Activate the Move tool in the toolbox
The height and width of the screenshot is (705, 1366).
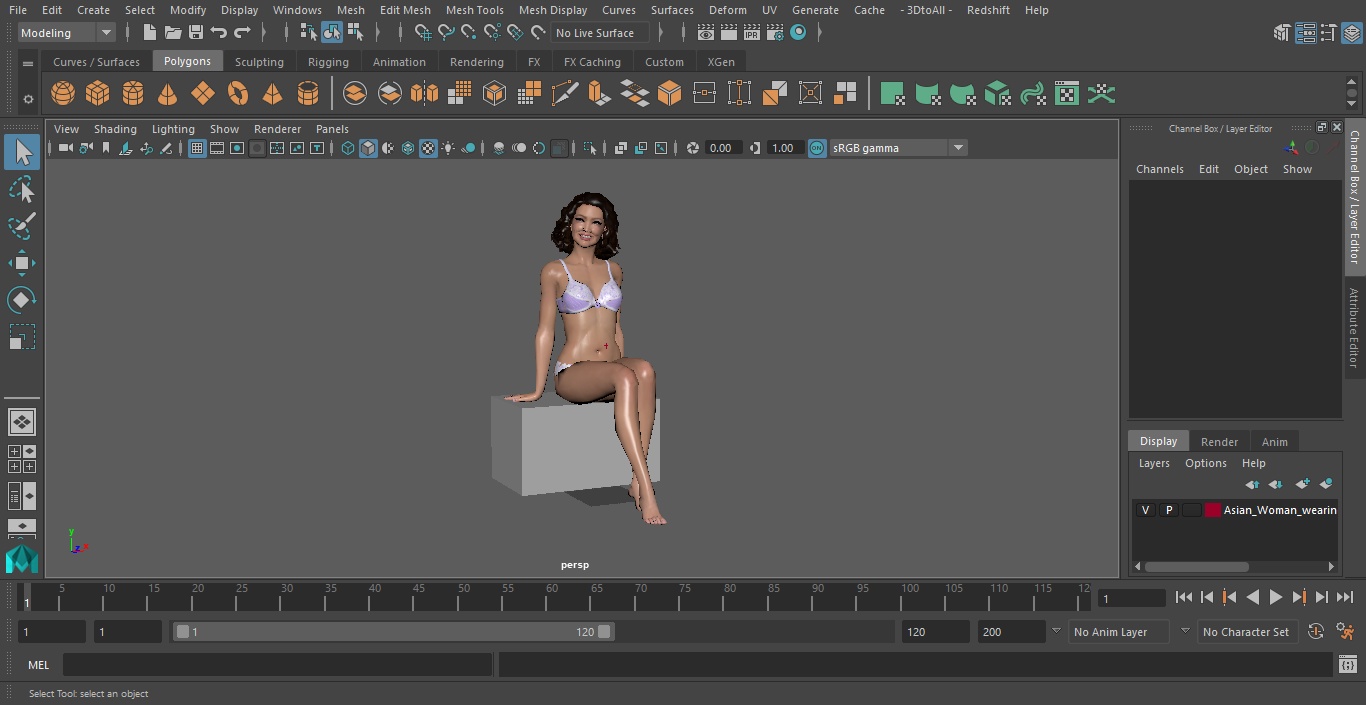click(x=22, y=263)
